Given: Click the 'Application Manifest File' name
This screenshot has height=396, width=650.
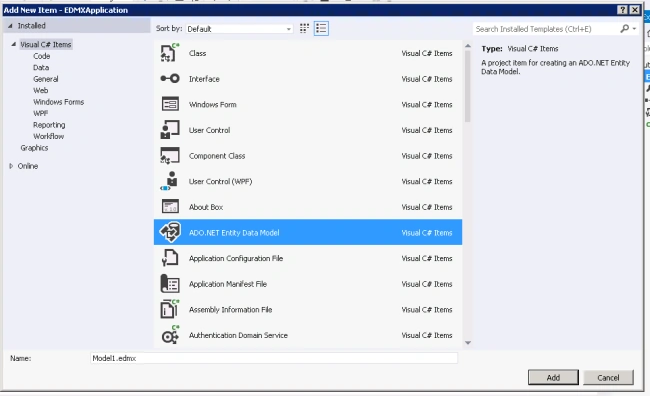Looking at the screenshot, I should pyautogui.click(x=228, y=284).
